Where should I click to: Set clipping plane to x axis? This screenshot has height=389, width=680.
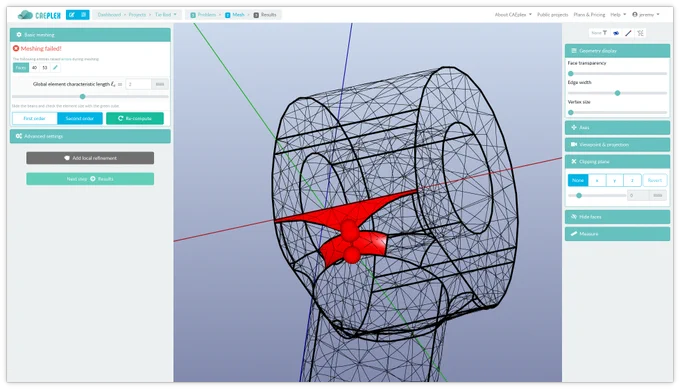597,180
